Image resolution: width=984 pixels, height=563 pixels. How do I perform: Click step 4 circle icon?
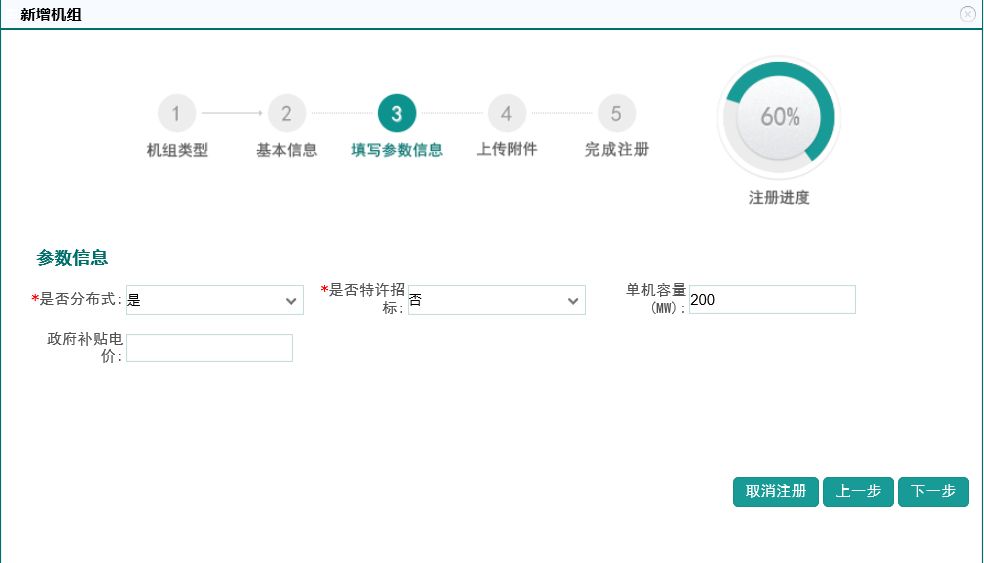click(x=507, y=114)
